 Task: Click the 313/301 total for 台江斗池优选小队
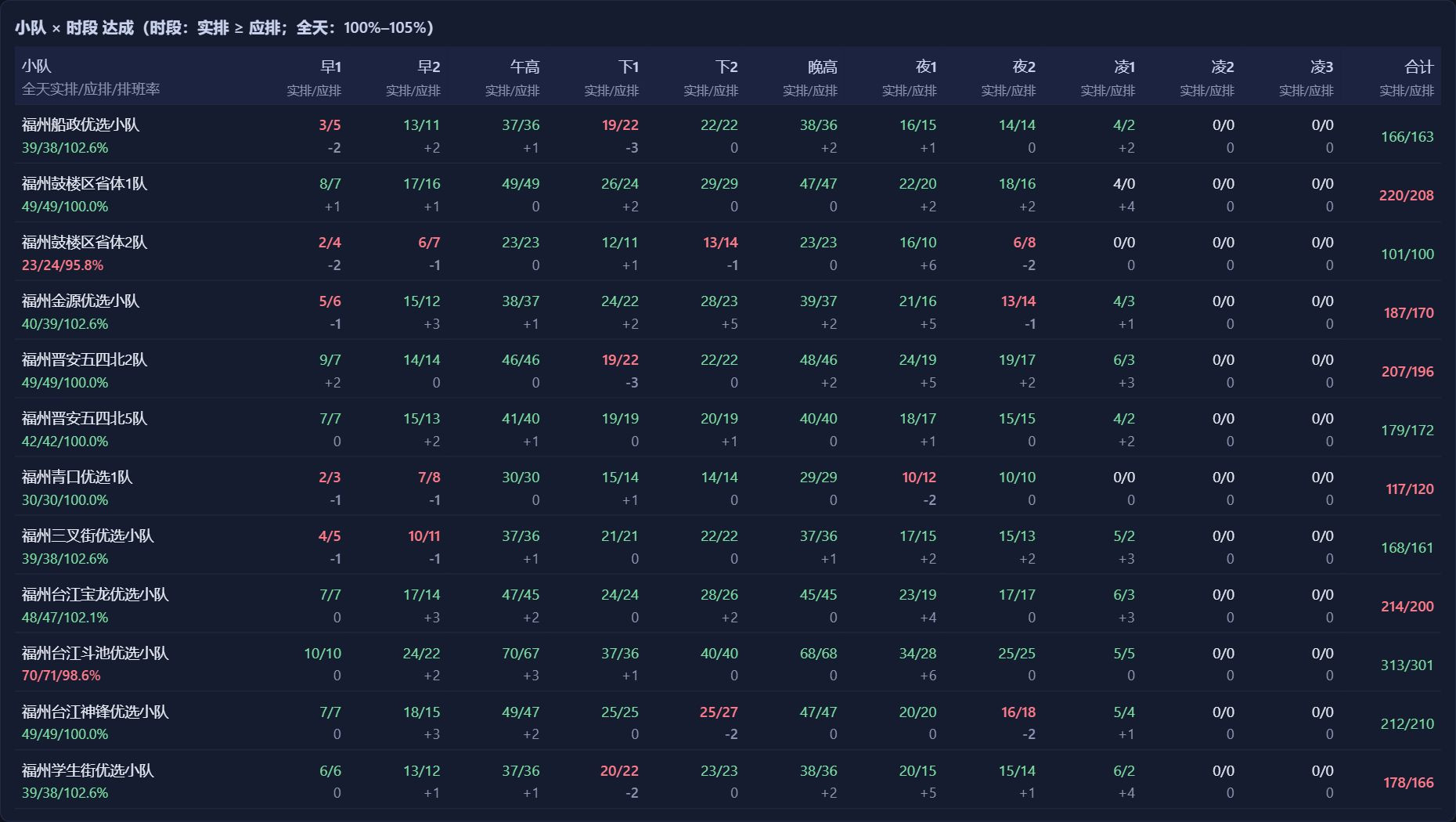coord(1407,665)
